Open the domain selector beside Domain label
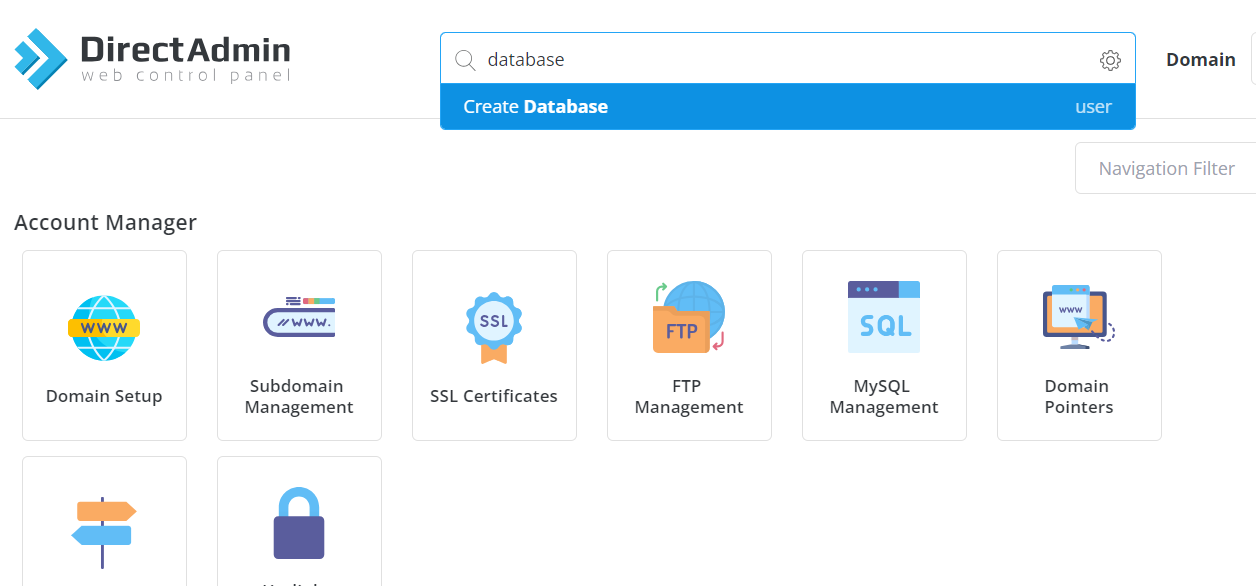 tap(1253, 60)
